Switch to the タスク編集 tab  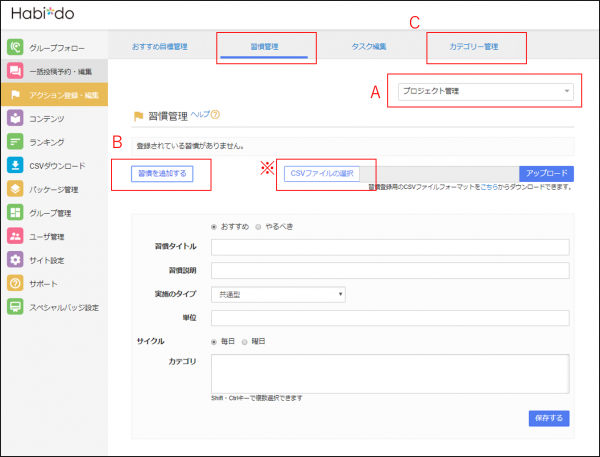pyautogui.click(x=369, y=47)
